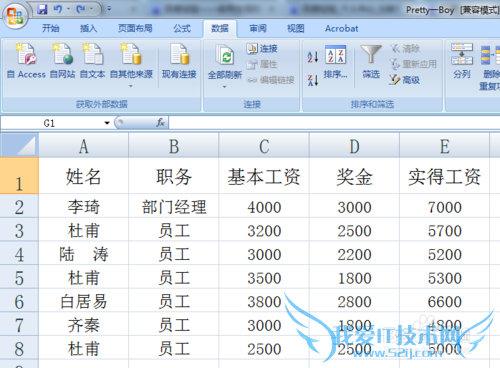Screen dimensions: 500x368
Task: Customize the Quick Access Toolbar
Action: tap(109, 9)
